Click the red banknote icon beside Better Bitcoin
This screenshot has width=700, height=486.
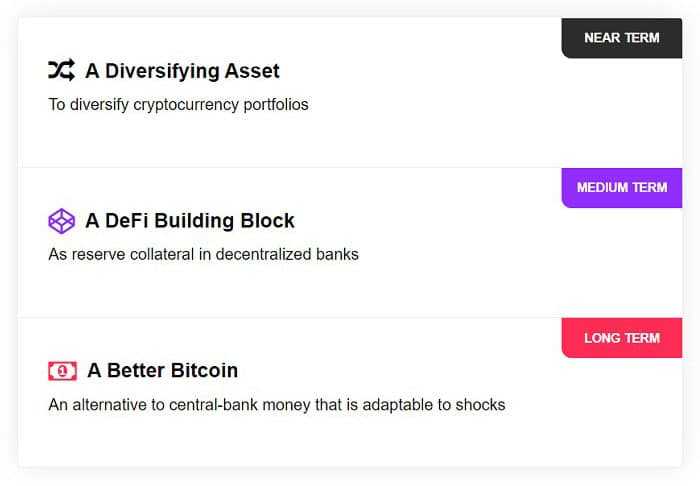coord(62,371)
